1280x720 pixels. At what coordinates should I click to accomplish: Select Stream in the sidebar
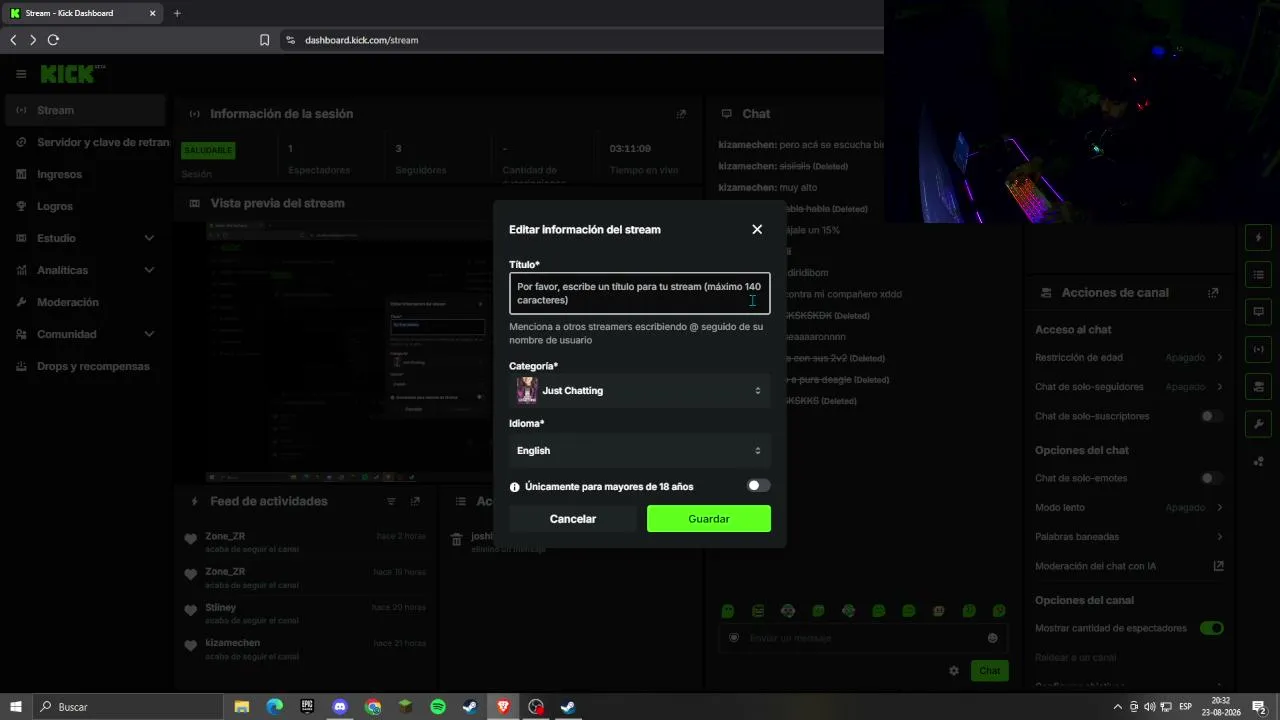[86, 110]
